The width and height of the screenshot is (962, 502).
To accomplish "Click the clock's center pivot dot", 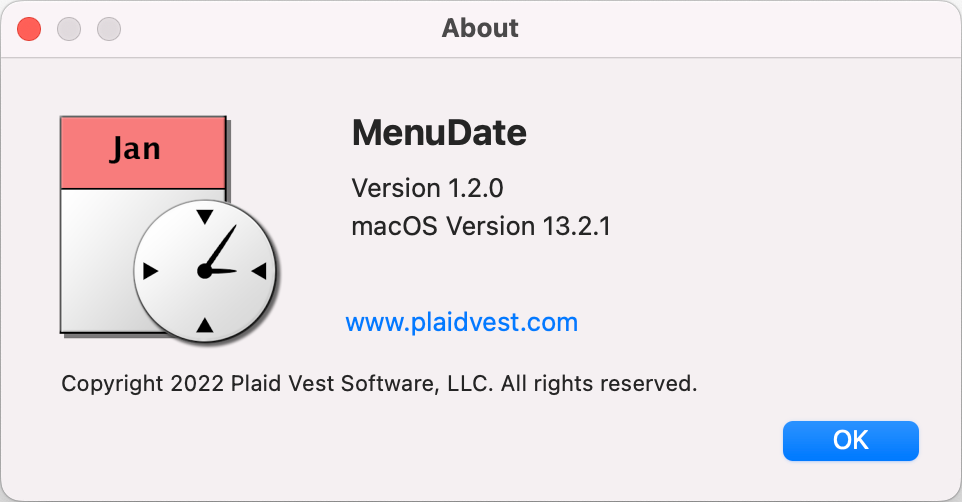I will tap(204, 271).
